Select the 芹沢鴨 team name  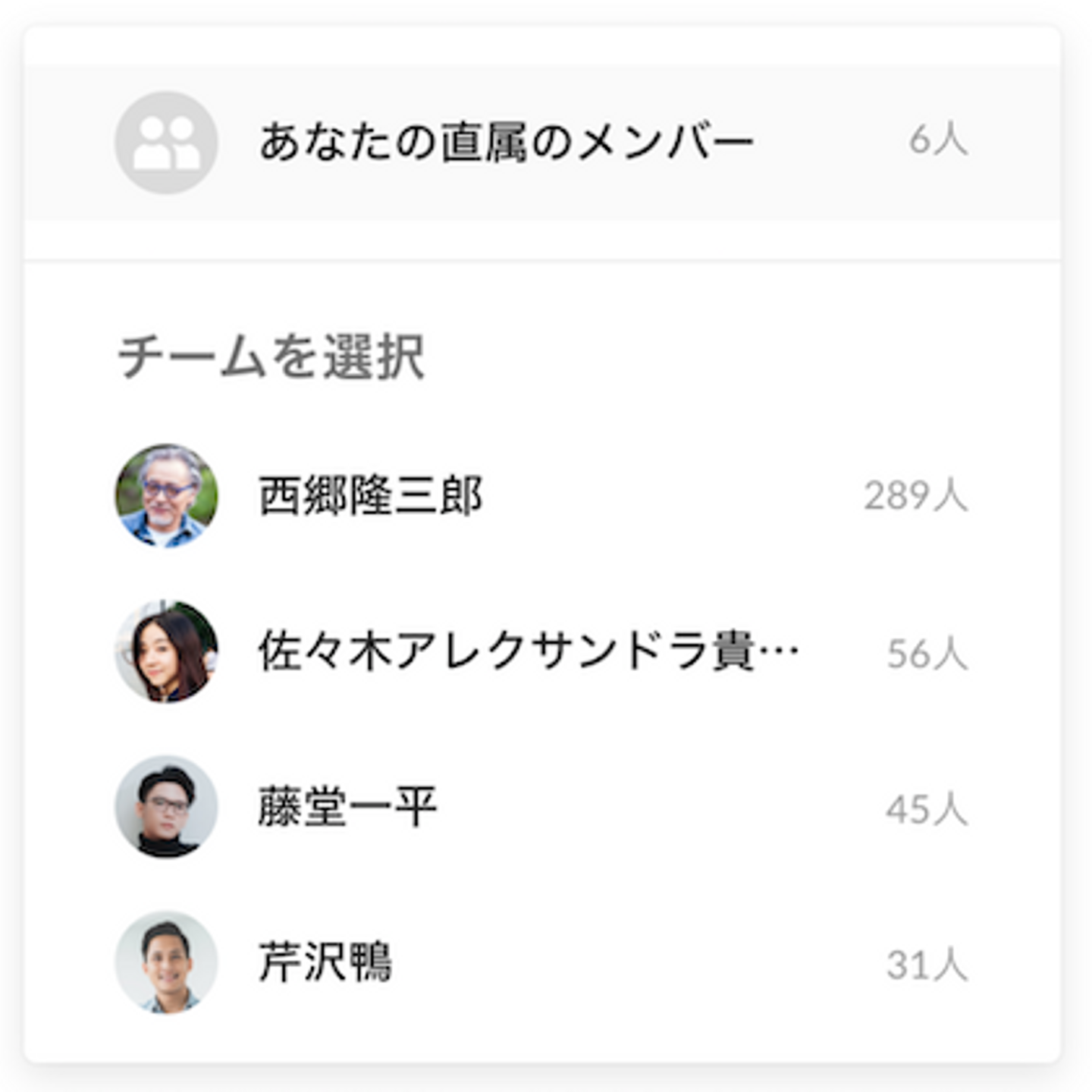325,962
